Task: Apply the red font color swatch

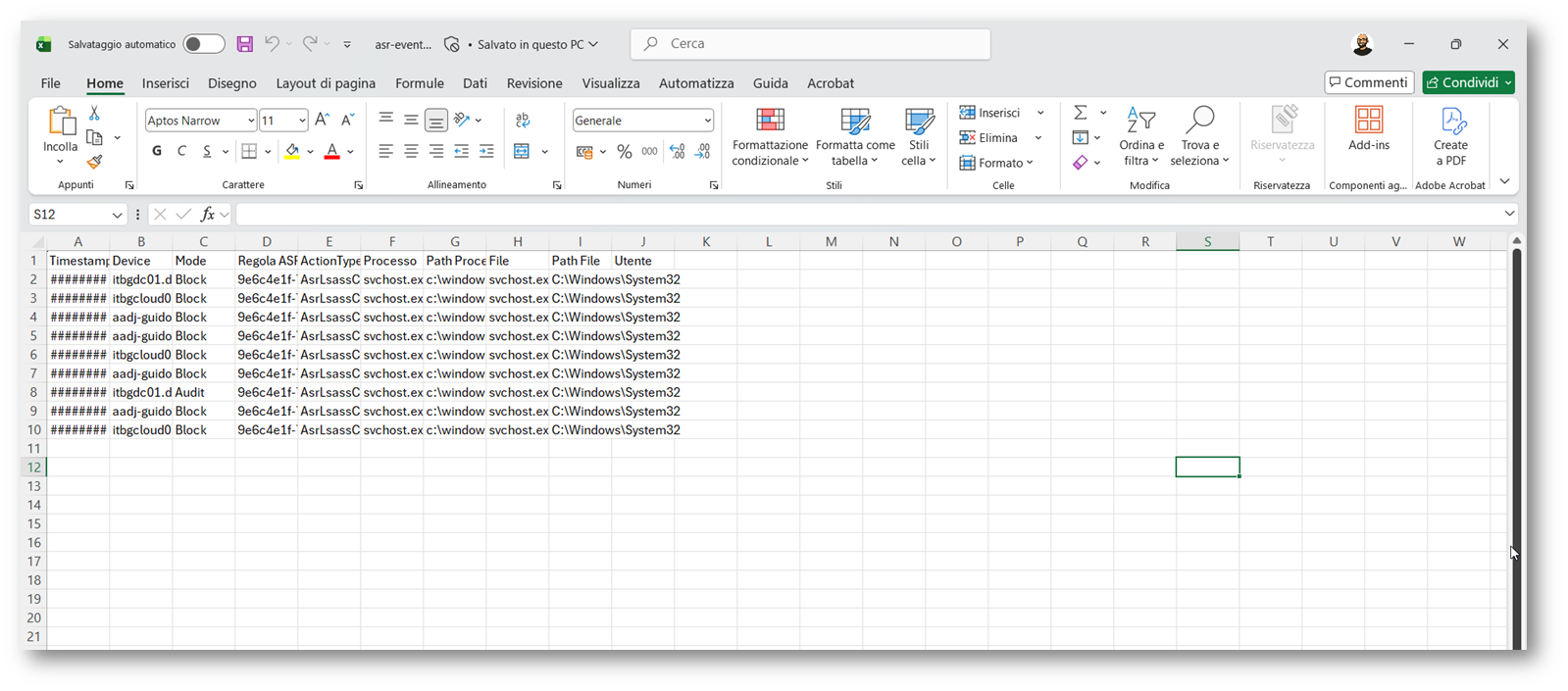Action: 332,152
